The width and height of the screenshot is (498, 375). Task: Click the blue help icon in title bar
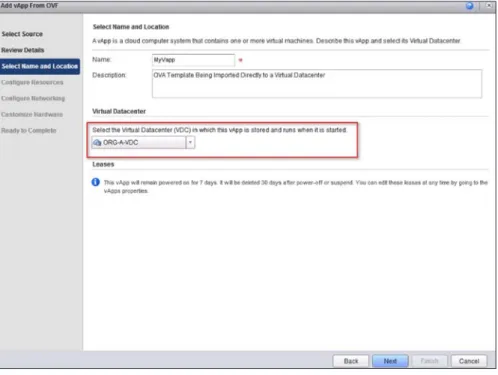coord(469,6)
